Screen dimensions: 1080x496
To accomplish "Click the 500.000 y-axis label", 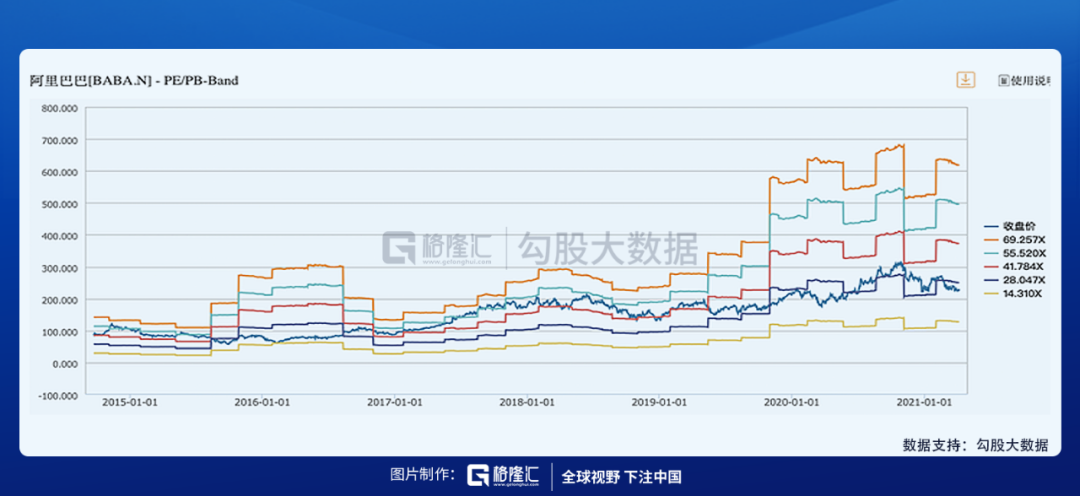I will point(60,204).
